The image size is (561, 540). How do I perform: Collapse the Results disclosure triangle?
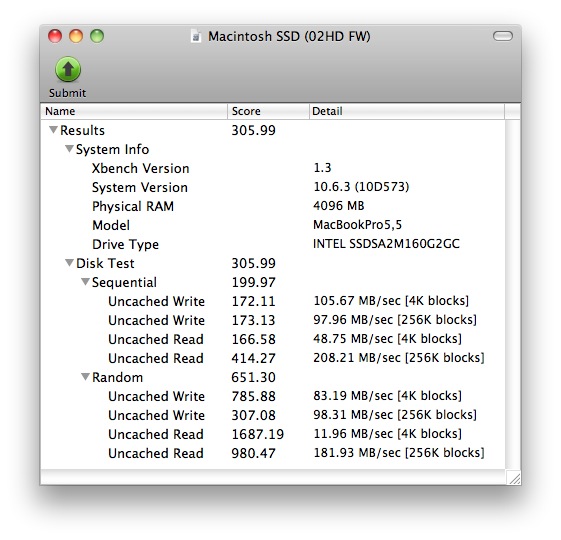point(53,130)
